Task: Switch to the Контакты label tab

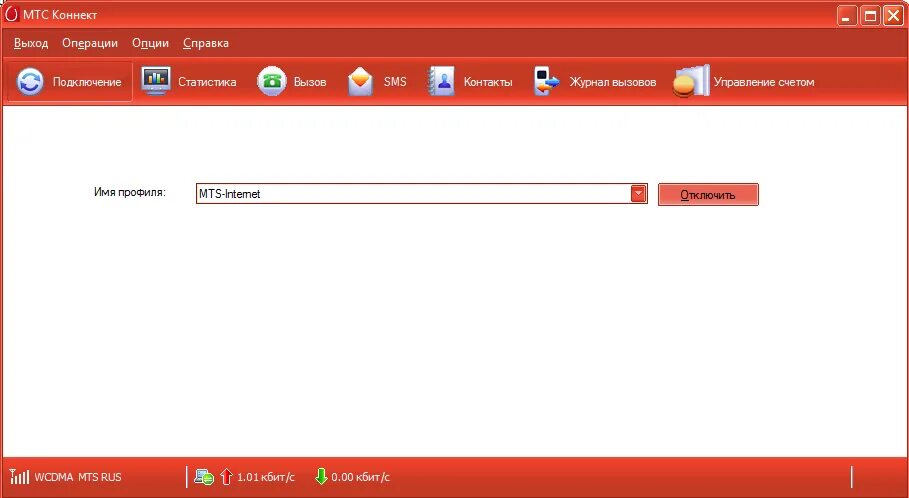Action: [x=488, y=82]
